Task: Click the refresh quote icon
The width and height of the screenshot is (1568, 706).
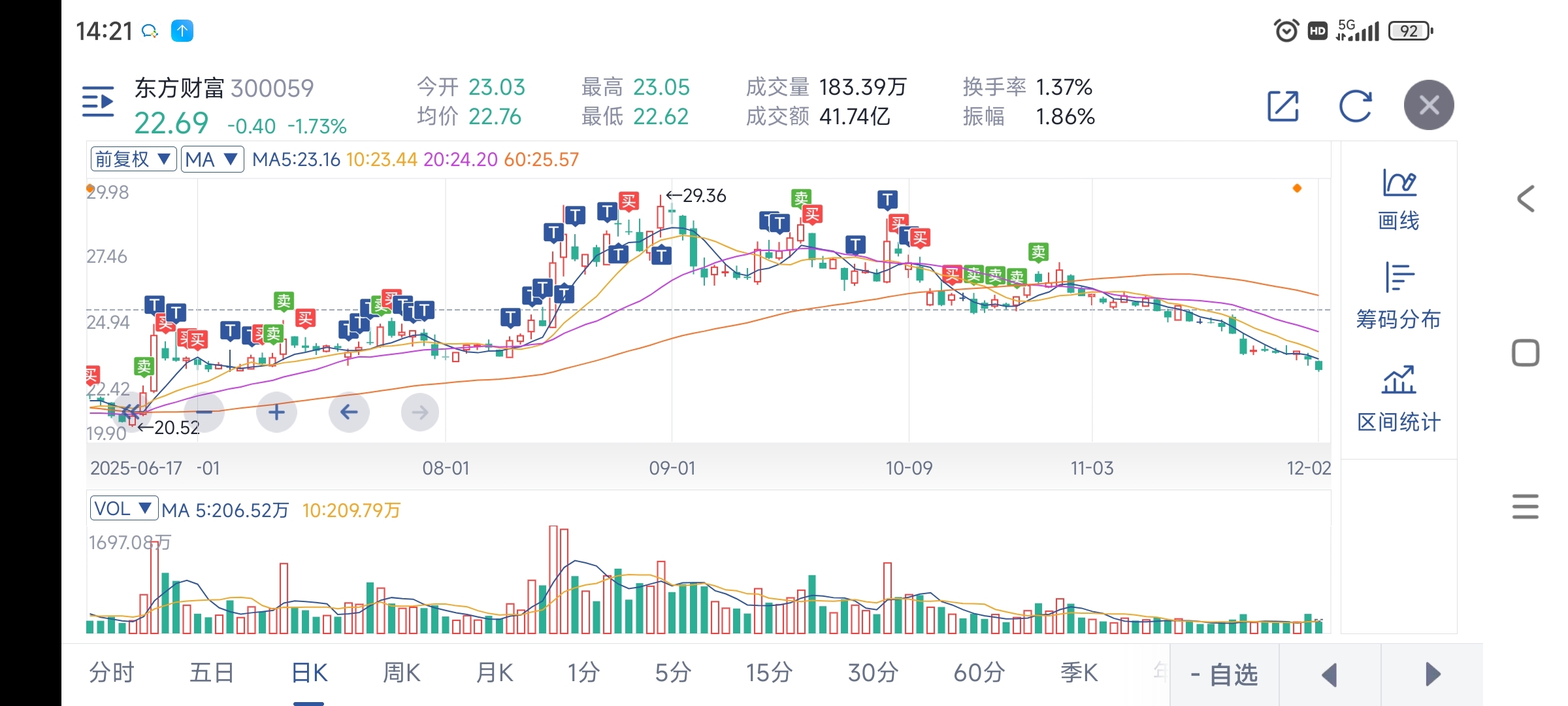Action: [x=1355, y=106]
